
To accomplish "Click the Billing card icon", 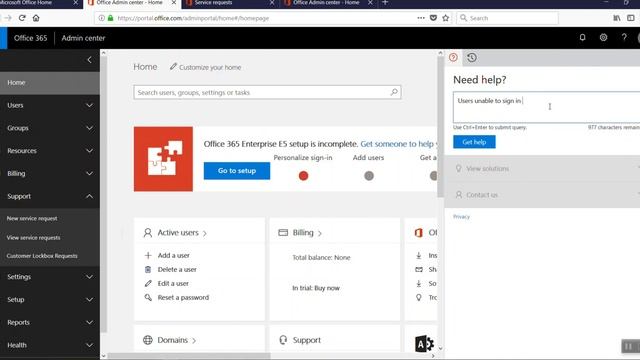I will [283, 233].
